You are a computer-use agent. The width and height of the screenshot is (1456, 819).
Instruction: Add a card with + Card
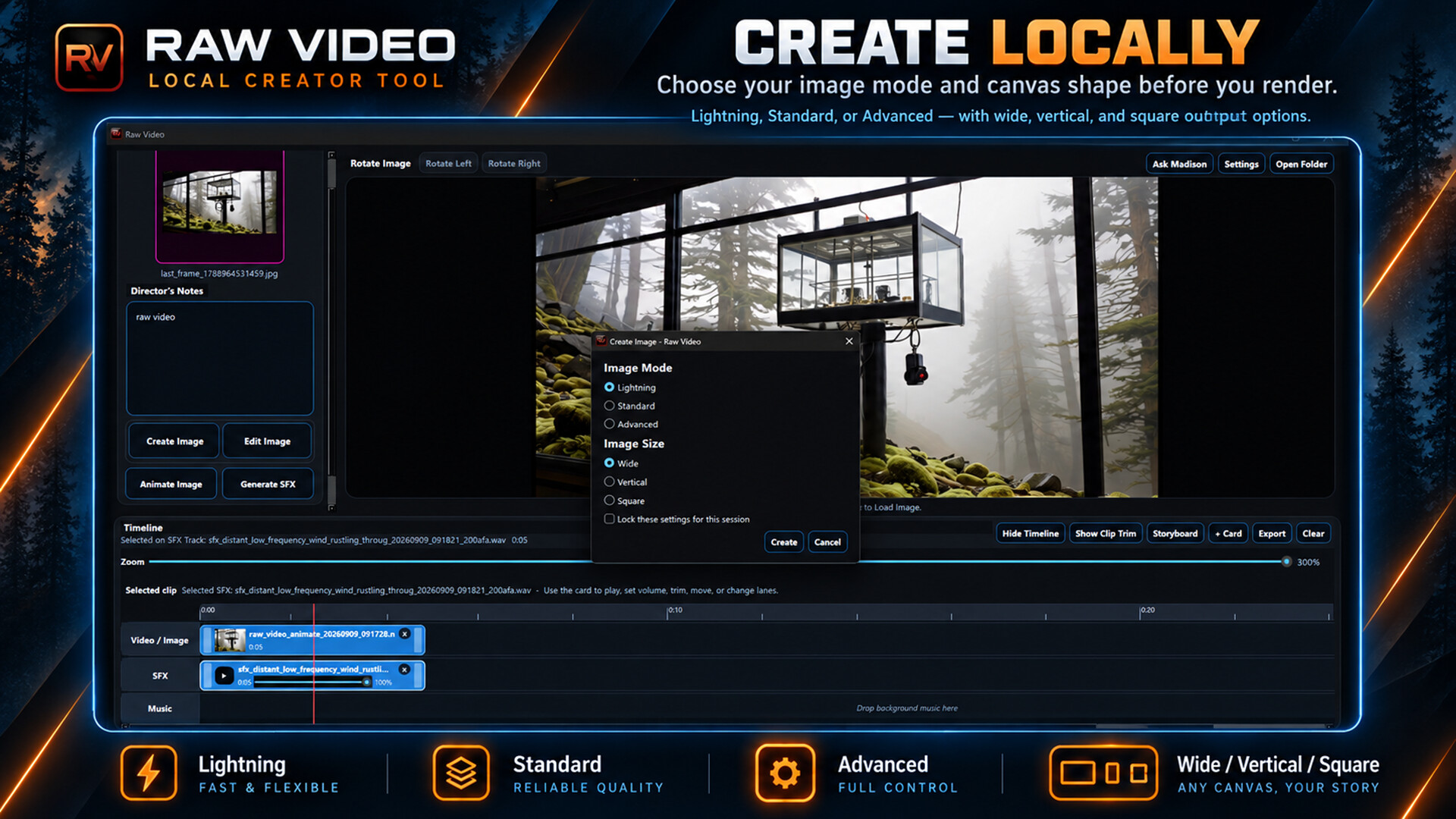(x=1228, y=534)
